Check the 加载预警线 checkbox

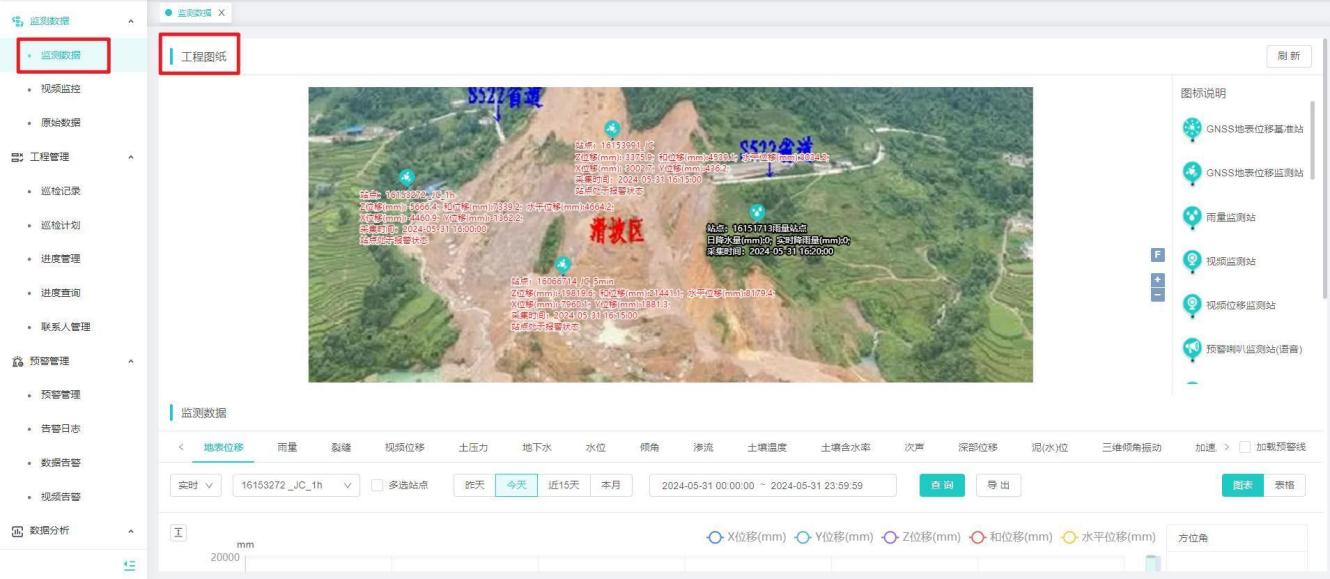(1245, 447)
